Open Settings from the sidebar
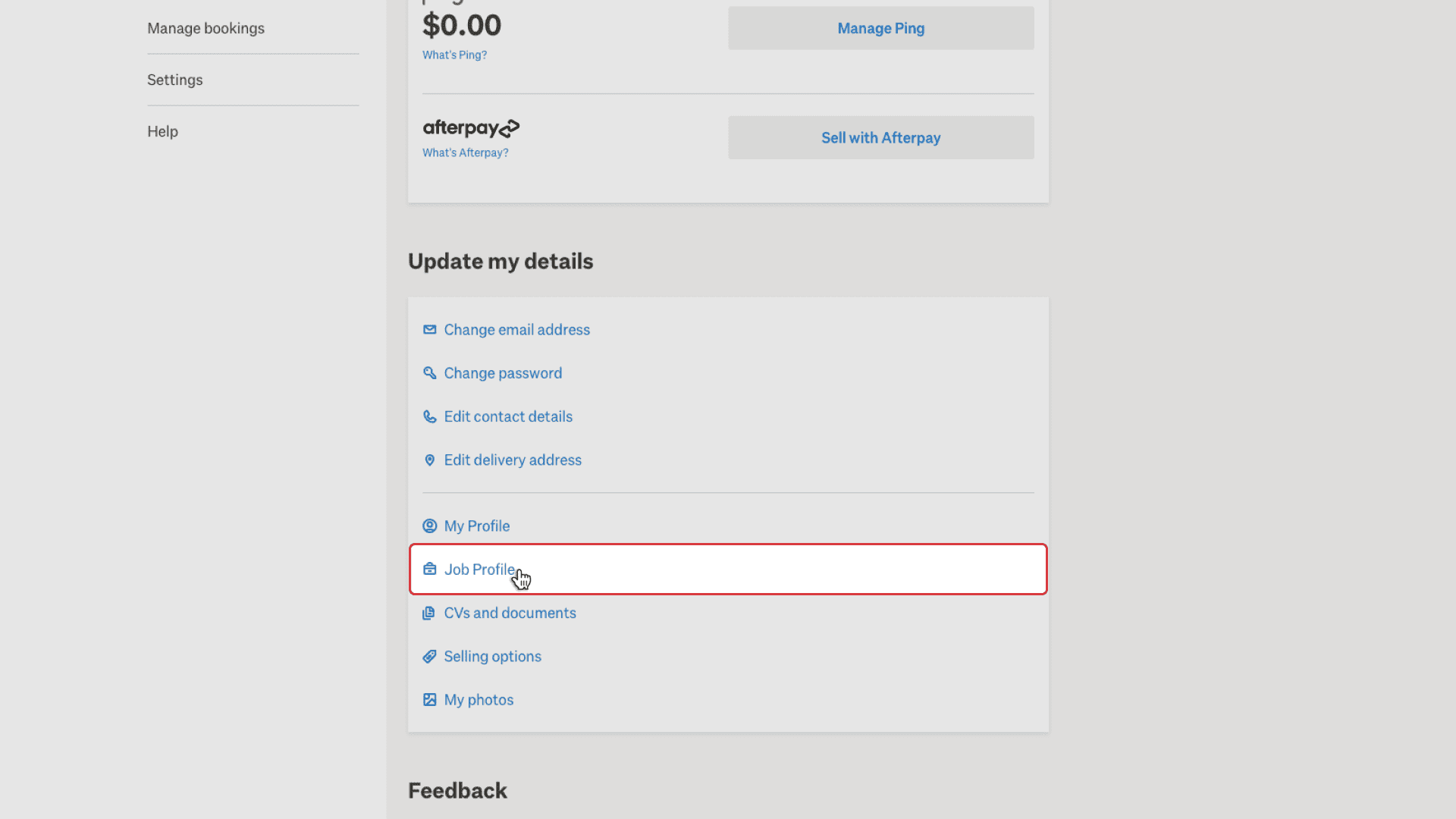Image resolution: width=1456 pixels, height=819 pixels. (x=174, y=80)
